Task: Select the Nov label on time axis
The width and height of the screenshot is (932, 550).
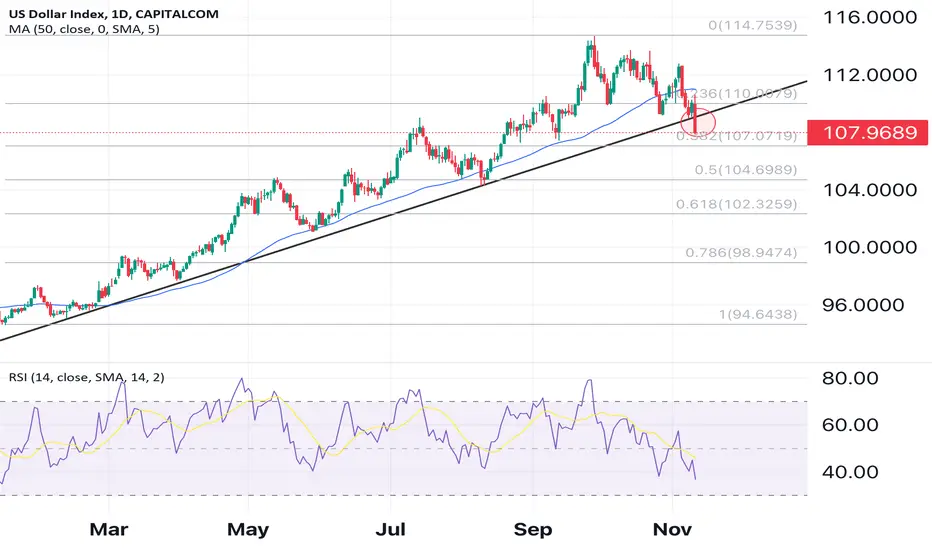Action: coord(672,529)
